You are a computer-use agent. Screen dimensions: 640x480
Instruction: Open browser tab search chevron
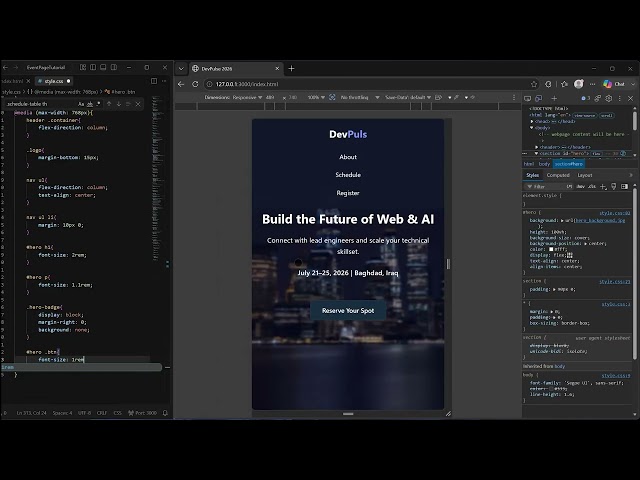pyautogui.click(x=181, y=69)
